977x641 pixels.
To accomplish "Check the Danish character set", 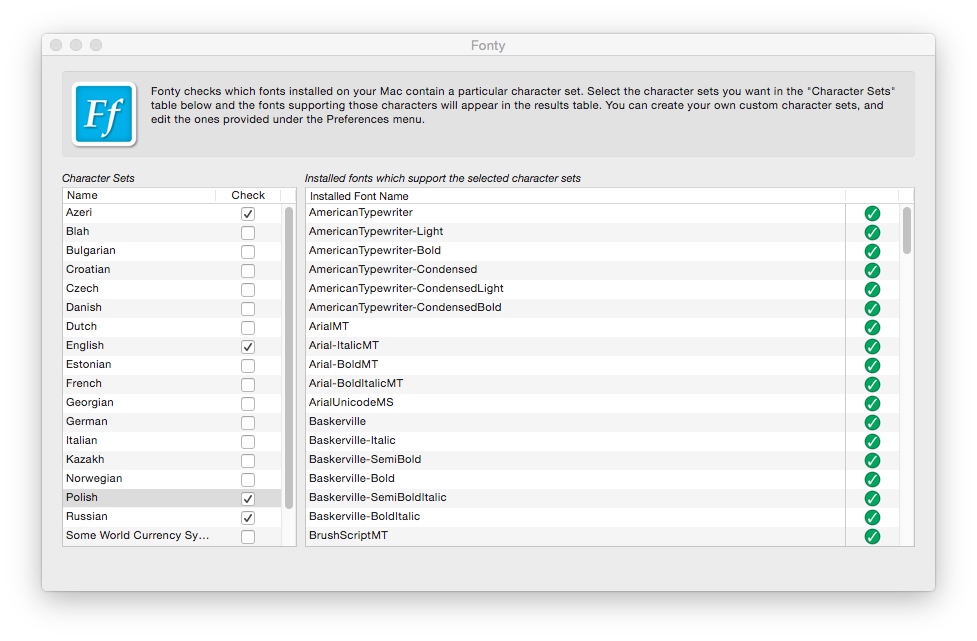I will tap(248, 309).
